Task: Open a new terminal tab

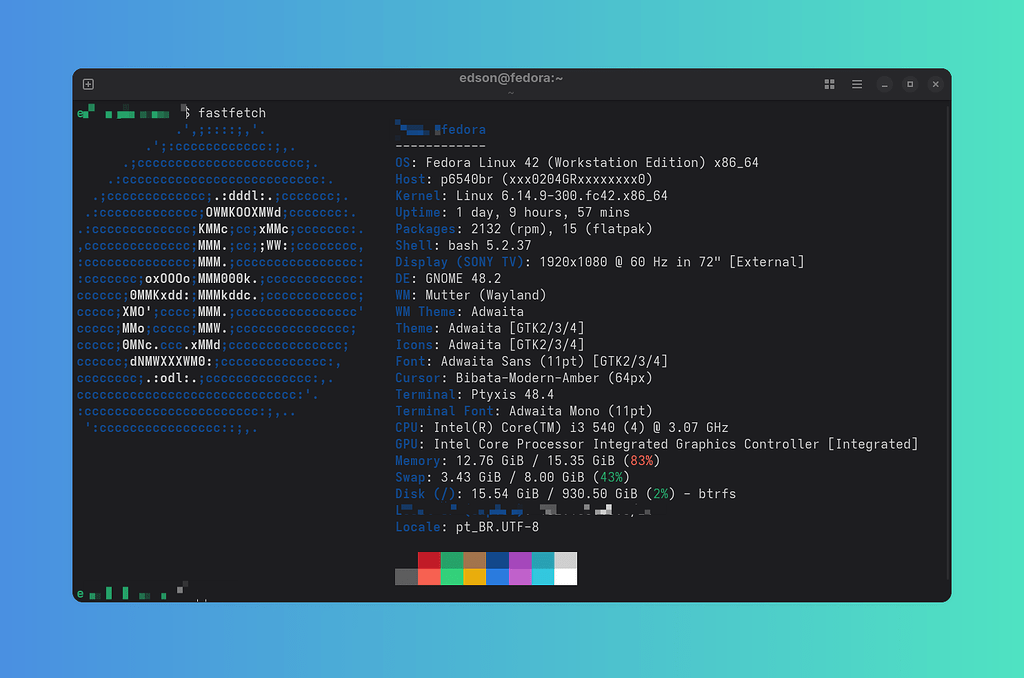Action: click(88, 84)
